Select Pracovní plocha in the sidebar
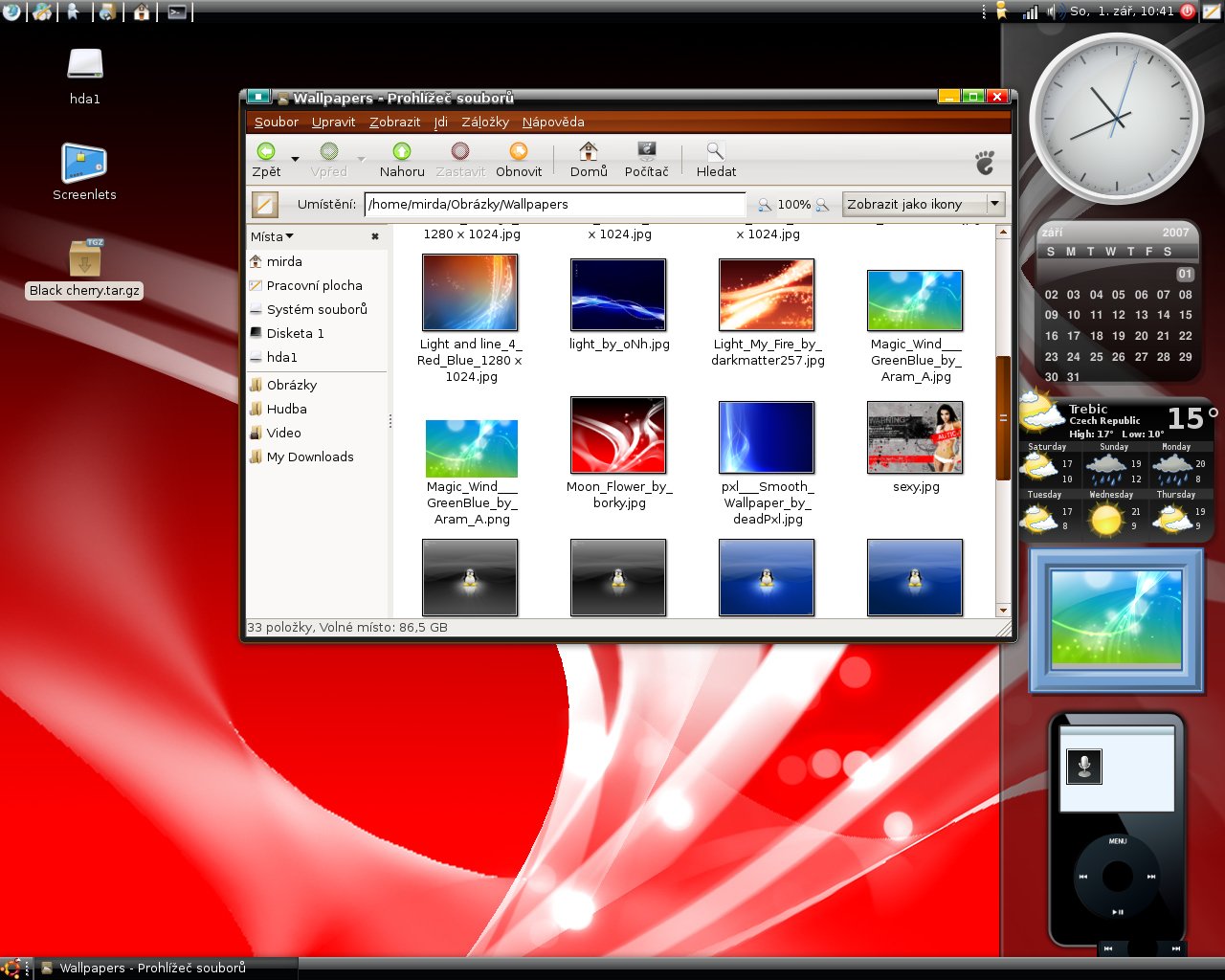Image resolution: width=1225 pixels, height=980 pixels. coord(317,285)
